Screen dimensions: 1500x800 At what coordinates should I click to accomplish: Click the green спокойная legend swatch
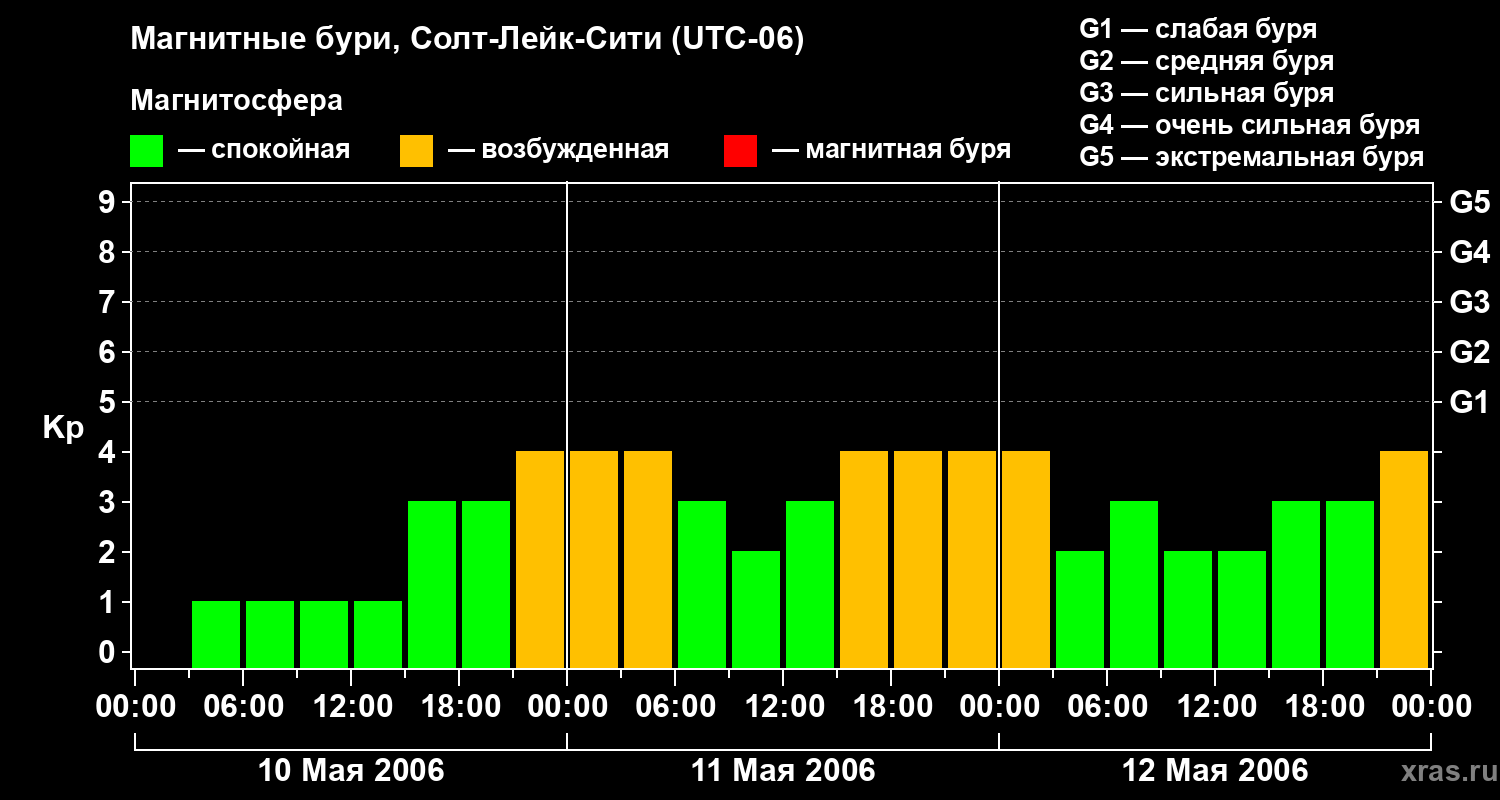pyautogui.click(x=146, y=151)
